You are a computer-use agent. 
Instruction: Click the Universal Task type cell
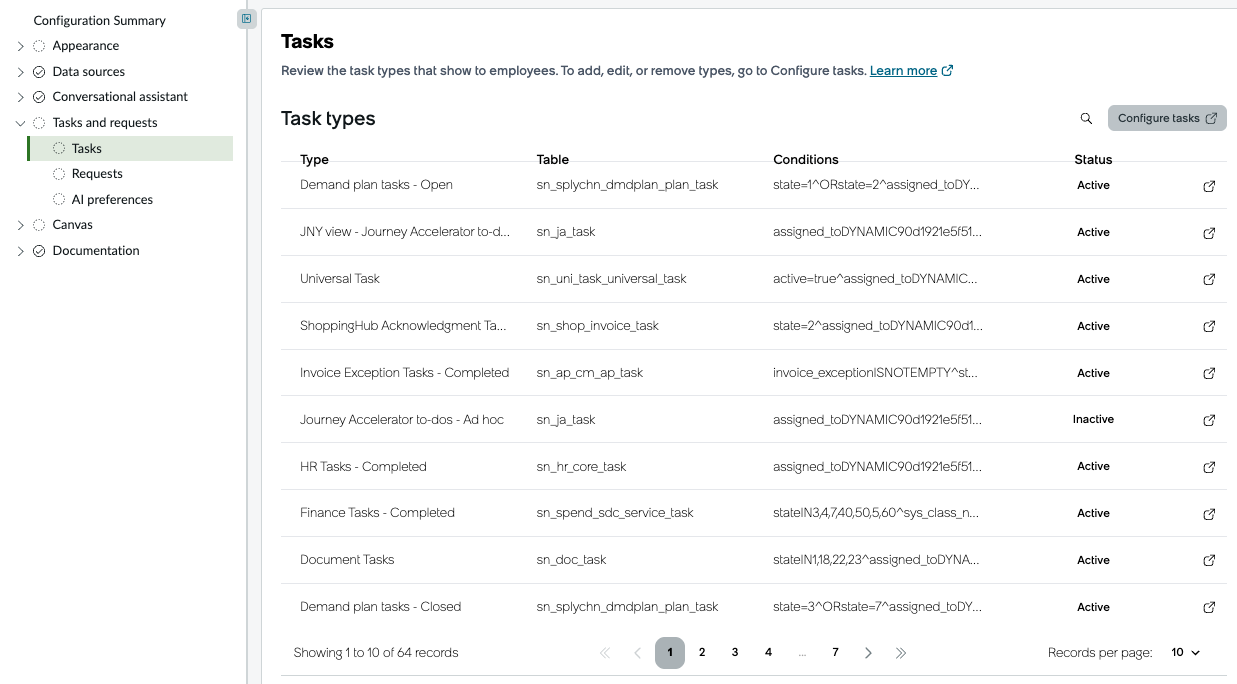click(x=340, y=279)
